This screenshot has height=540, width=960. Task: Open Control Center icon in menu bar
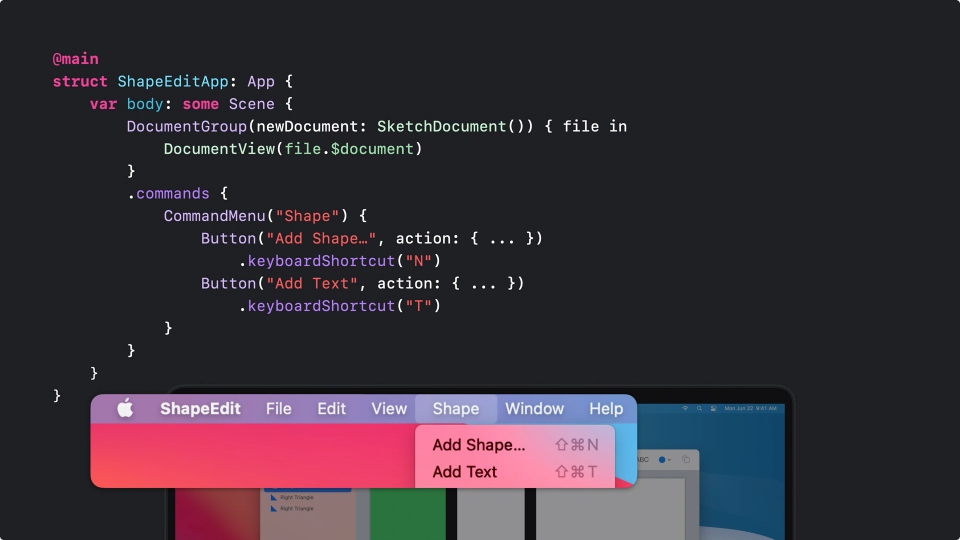[x=713, y=408]
